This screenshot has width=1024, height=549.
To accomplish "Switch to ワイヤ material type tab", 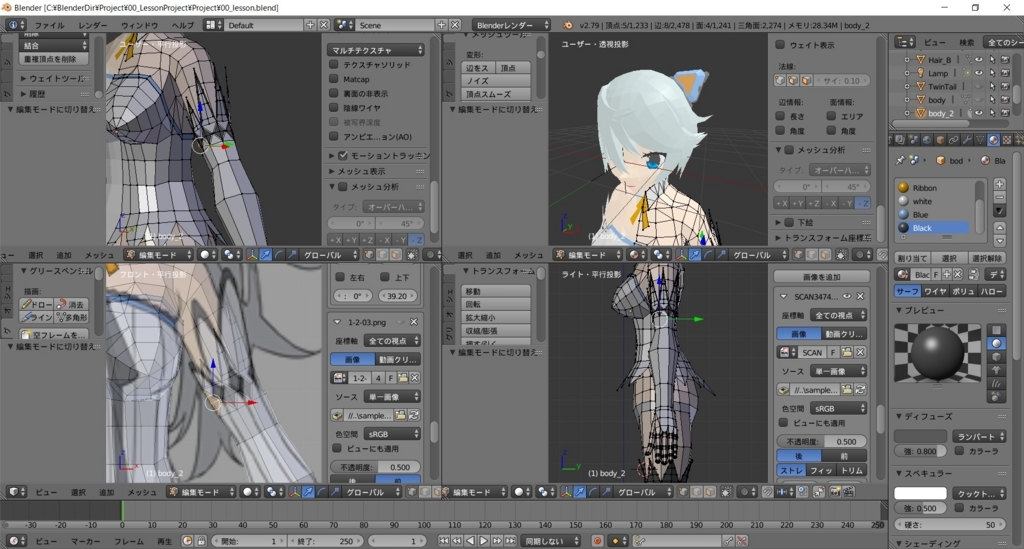I will tap(935, 291).
